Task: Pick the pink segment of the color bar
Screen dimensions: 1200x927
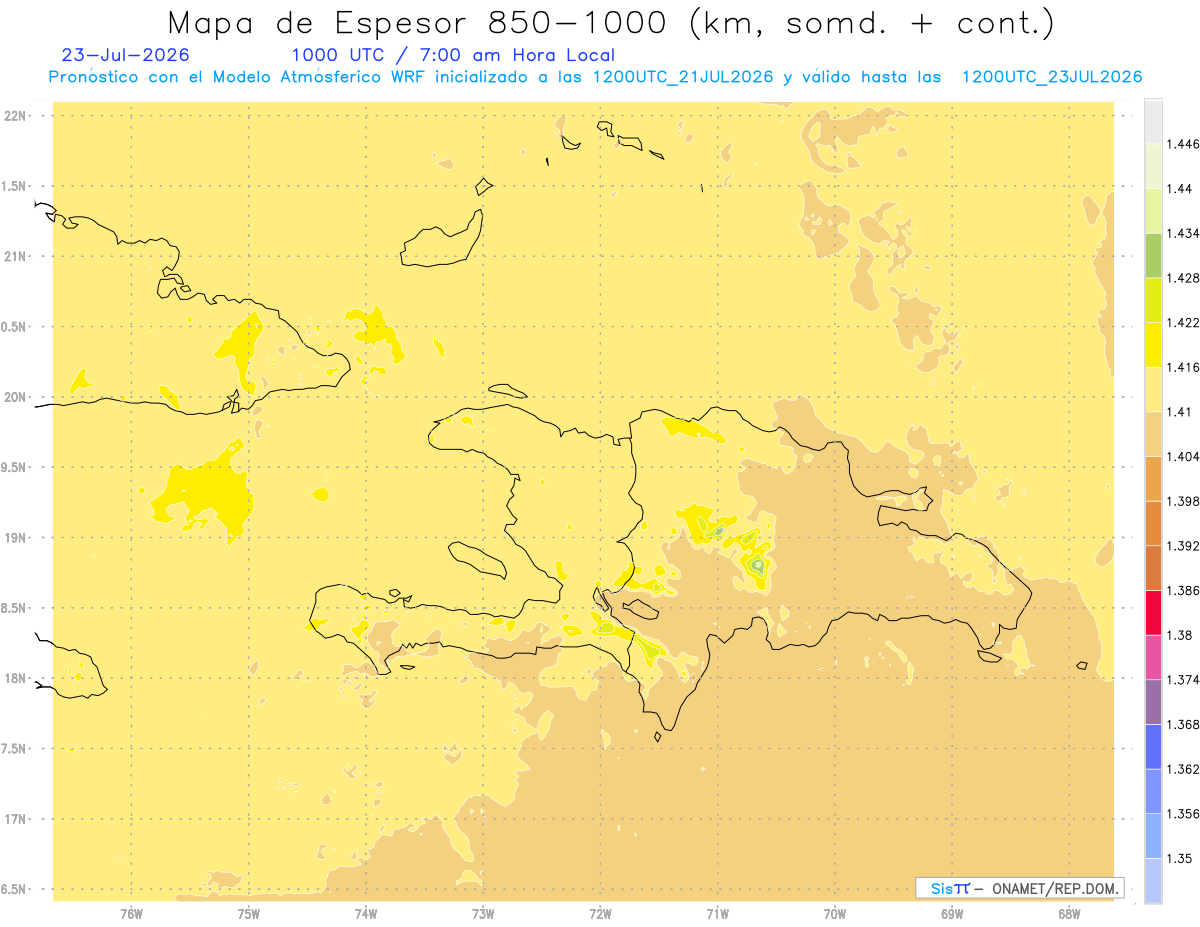Action: (1153, 656)
